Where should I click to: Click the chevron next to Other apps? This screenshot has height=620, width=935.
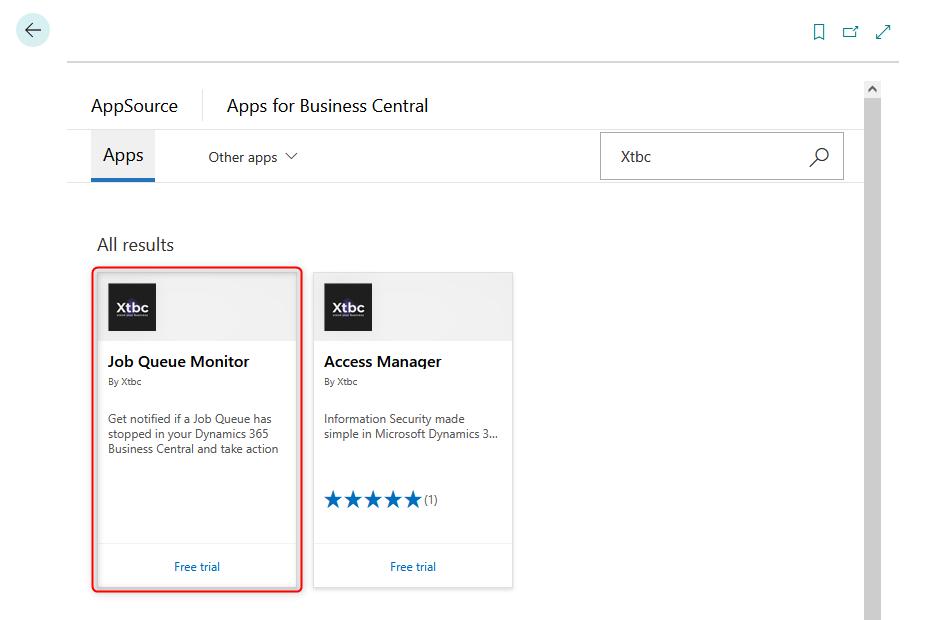pyautogui.click(x=290, y=156)
